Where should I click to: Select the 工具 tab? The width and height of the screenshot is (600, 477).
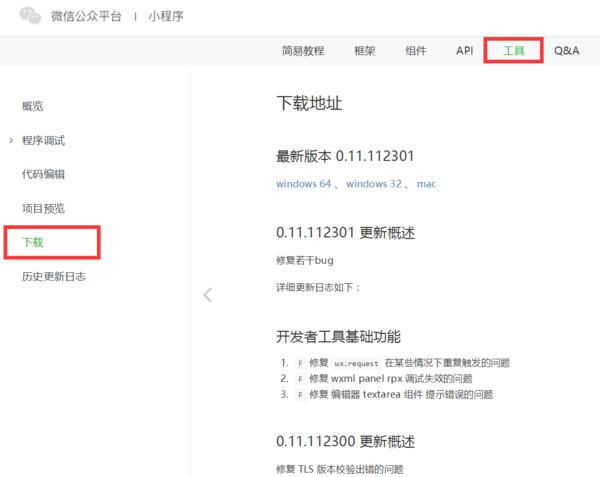coord(513,50)
